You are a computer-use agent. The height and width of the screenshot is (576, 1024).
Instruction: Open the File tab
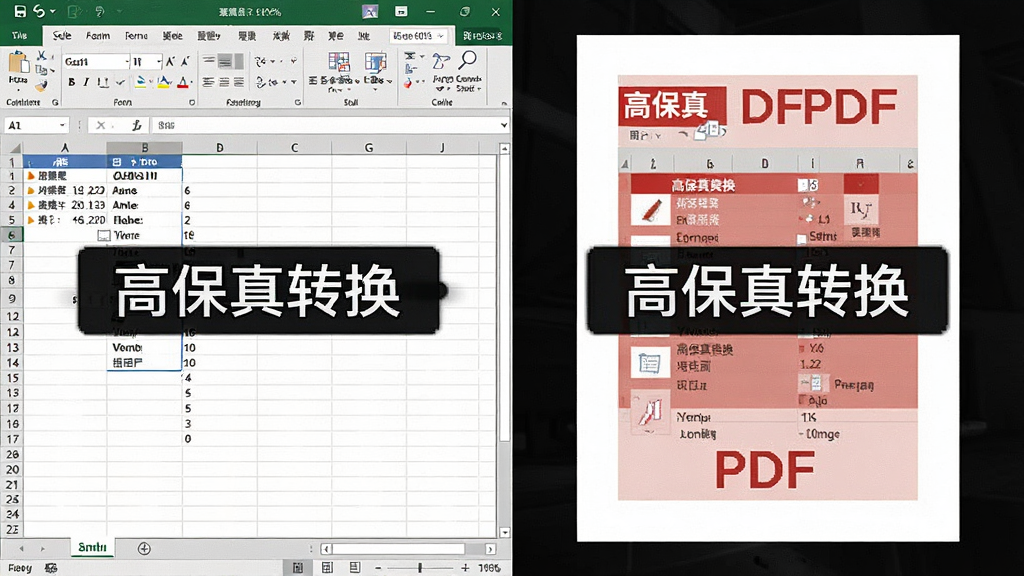pyautogui.click(x=20, y=36)
